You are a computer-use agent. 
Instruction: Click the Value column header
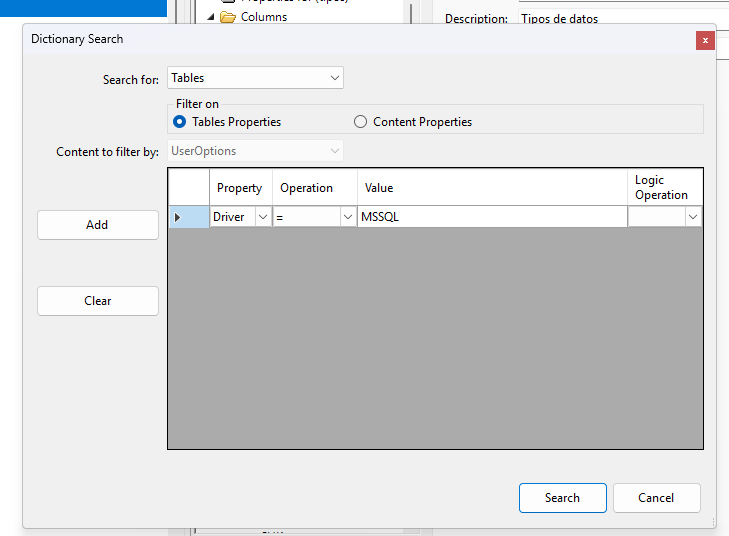(491, 188)
